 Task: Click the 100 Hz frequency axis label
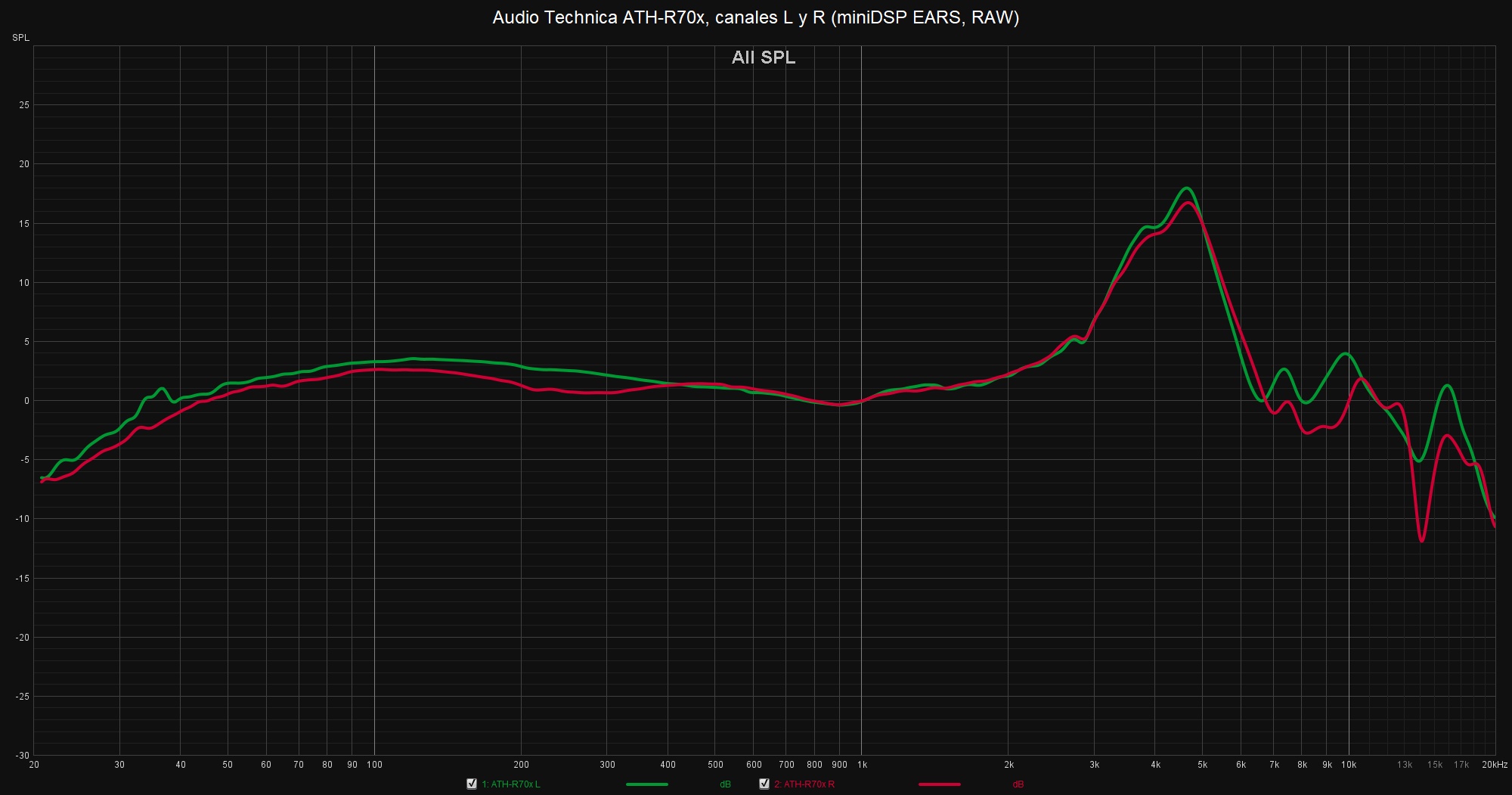[374, 765]
